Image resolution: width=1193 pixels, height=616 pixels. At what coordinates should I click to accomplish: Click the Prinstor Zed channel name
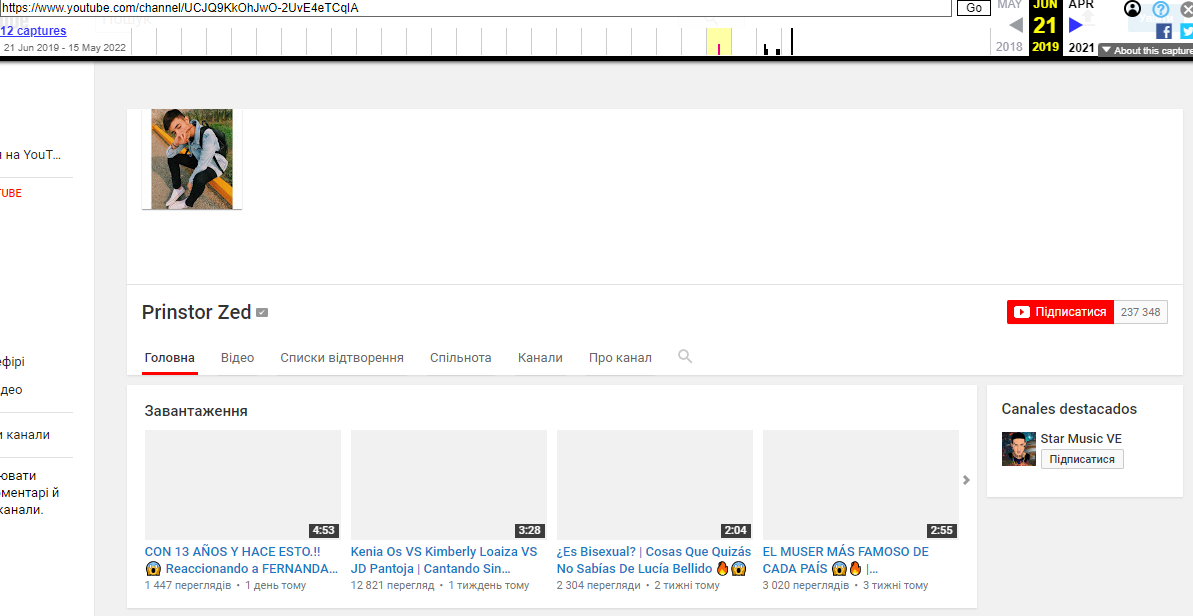[196, 313]
